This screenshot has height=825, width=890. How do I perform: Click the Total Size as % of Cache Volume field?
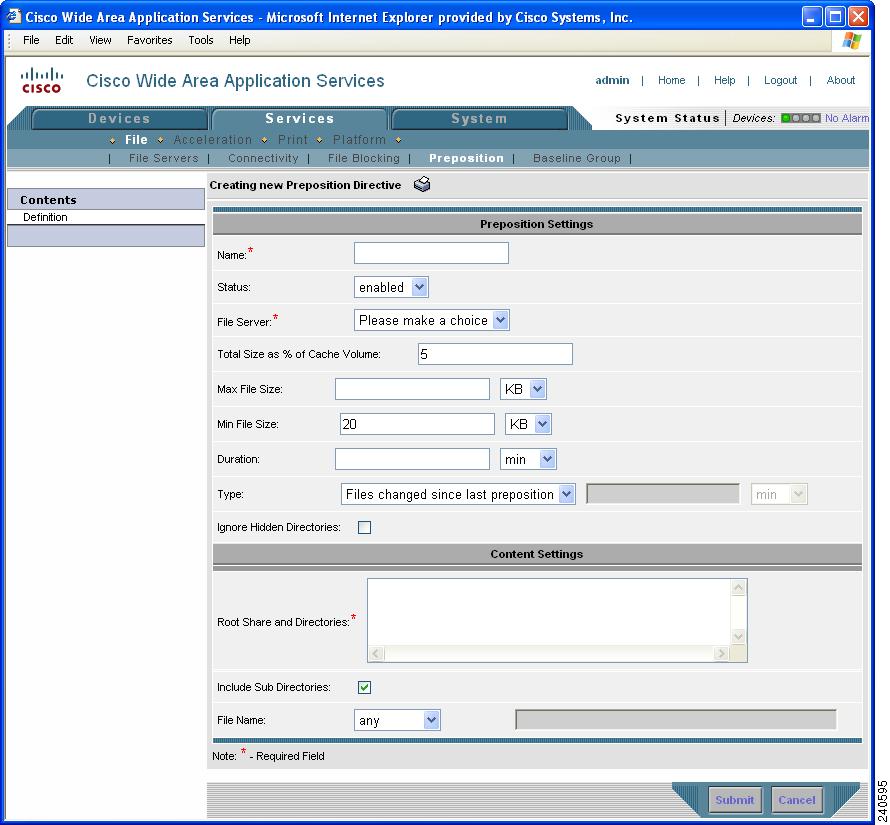click(x=495, y=354)
